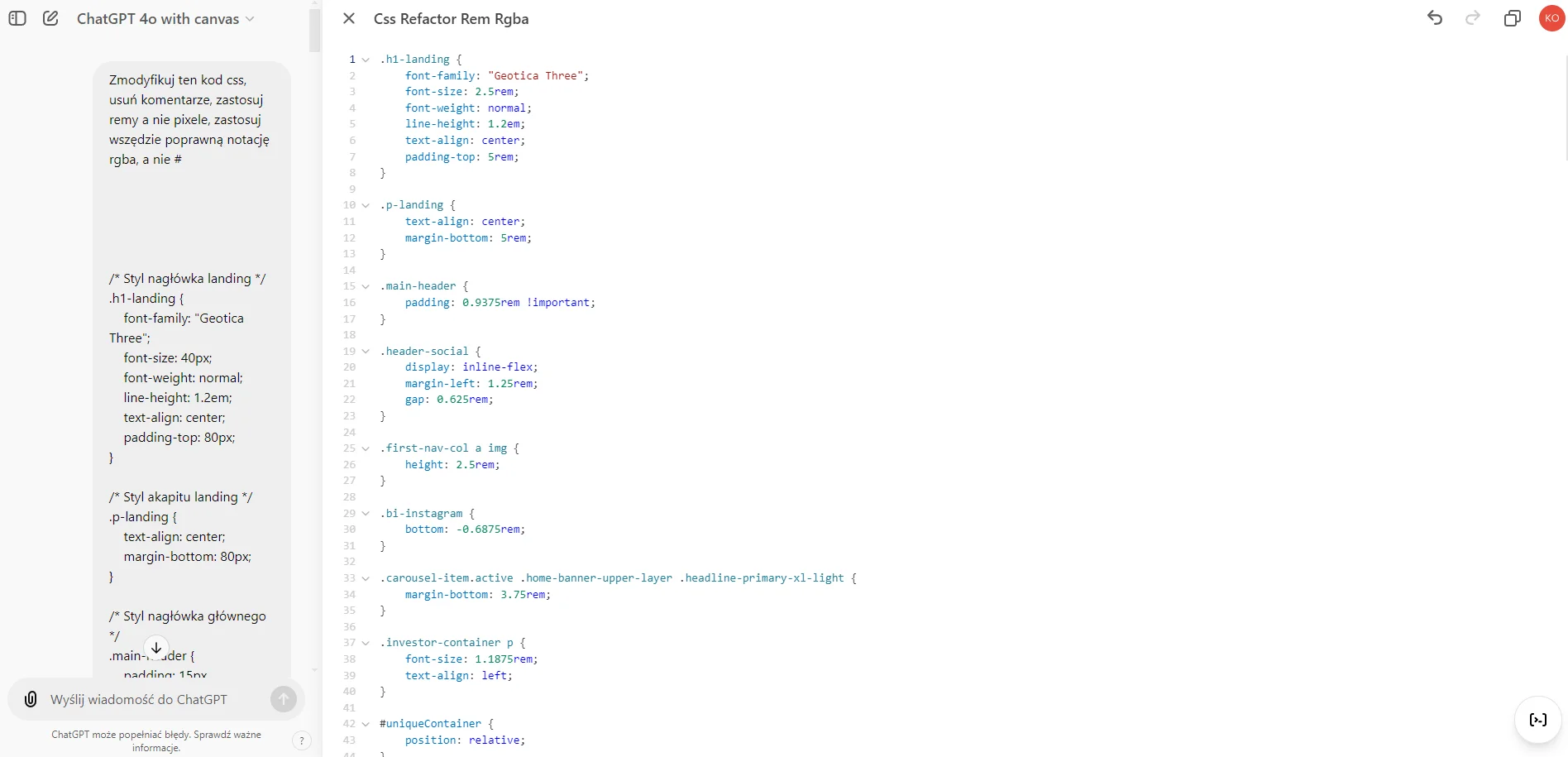Undo the last canvas edit
Viewport: 1568px width, 757px height.
coord(1435,18)
